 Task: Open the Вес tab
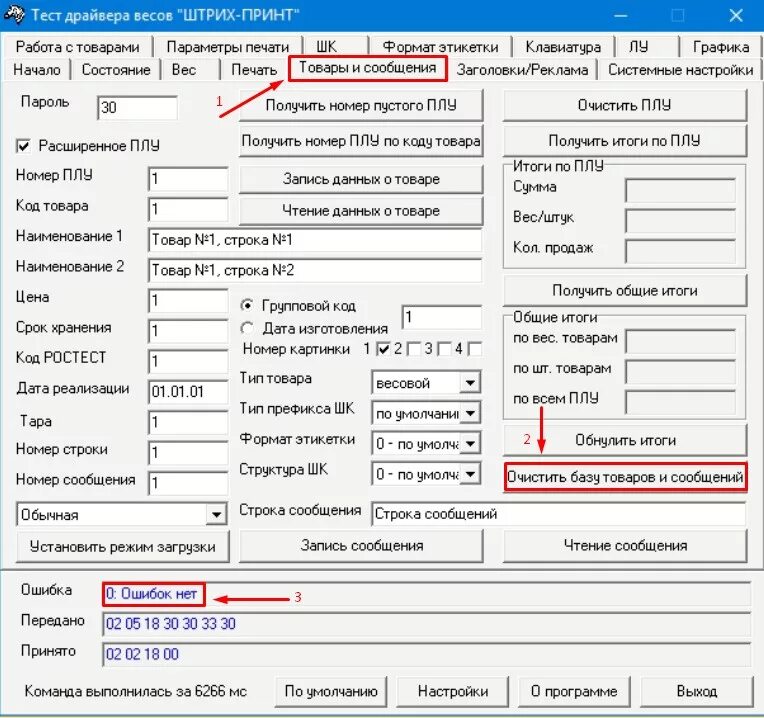[x=191, y=70]
